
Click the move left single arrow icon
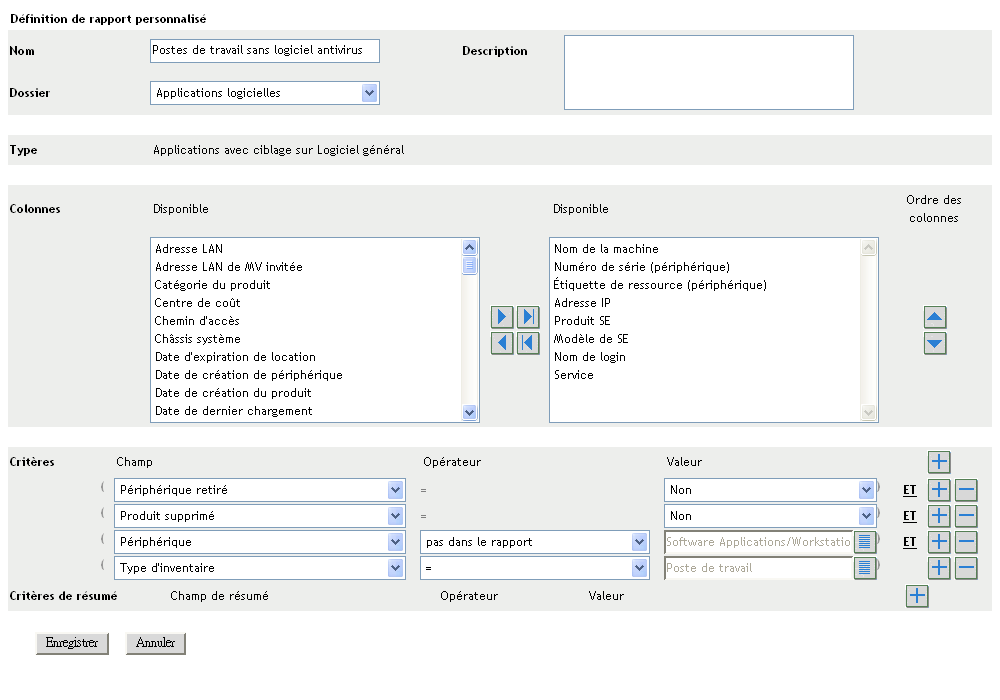point(503,343)
